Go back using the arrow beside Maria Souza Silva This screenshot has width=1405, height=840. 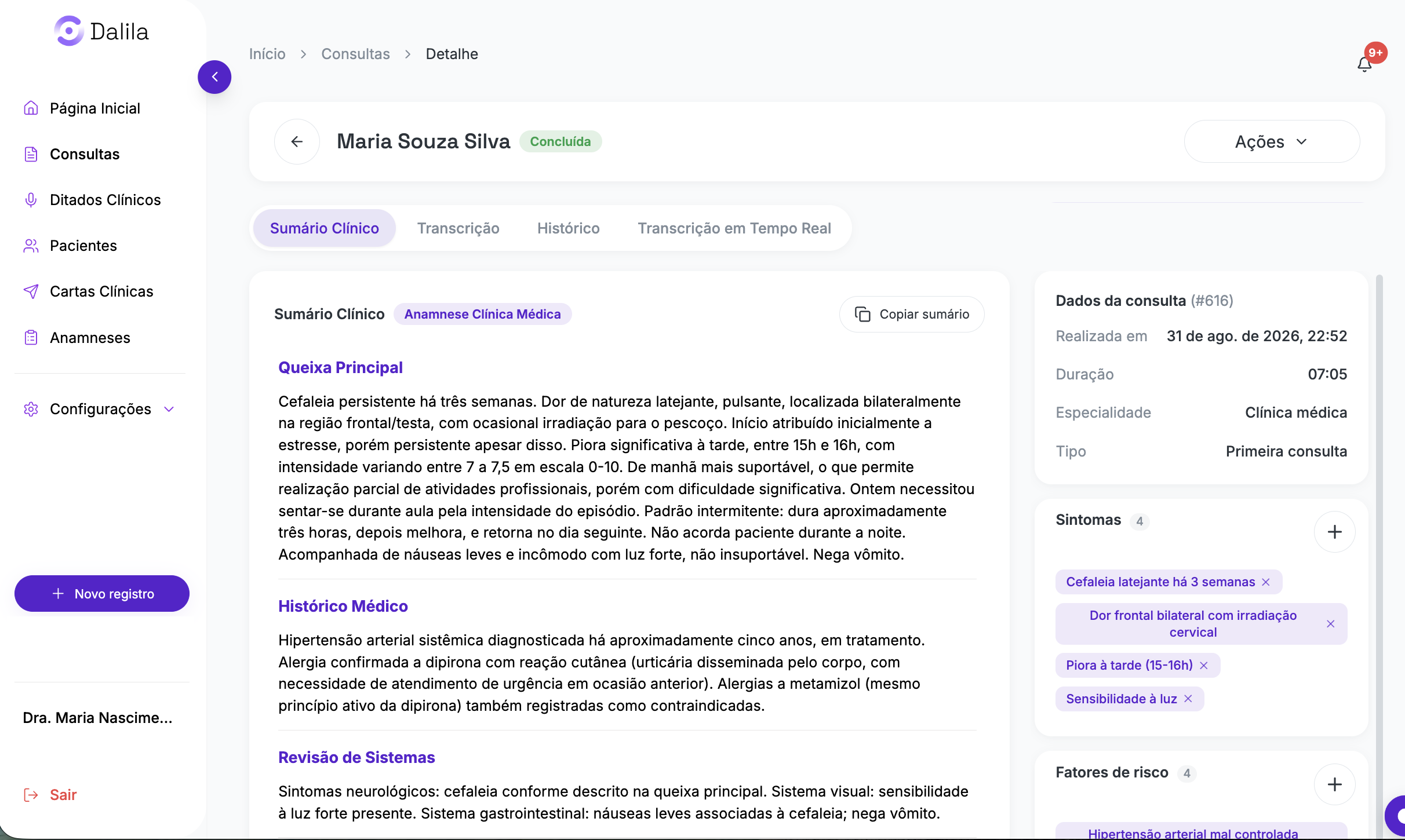297,141
